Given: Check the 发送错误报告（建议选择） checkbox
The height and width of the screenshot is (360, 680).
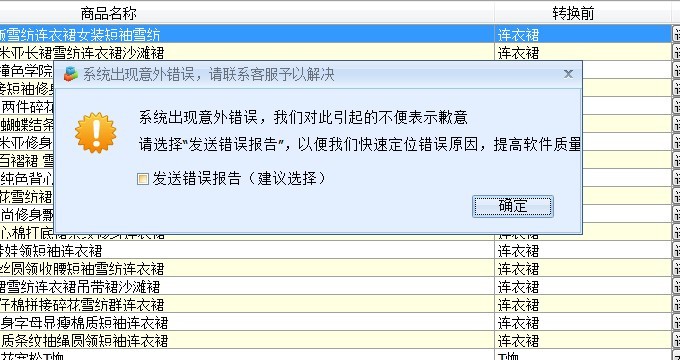Looking at the screenshot, I should pos(143,179).
